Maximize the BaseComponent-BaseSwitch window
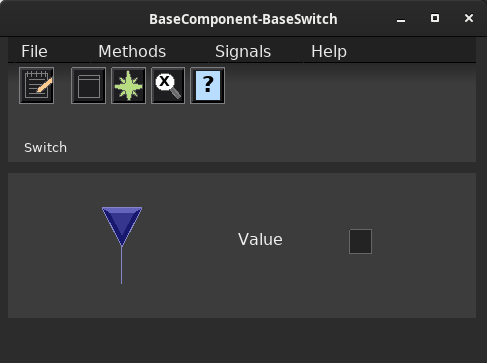This screenshot has width=487, height=363. (x=435, y=18)
